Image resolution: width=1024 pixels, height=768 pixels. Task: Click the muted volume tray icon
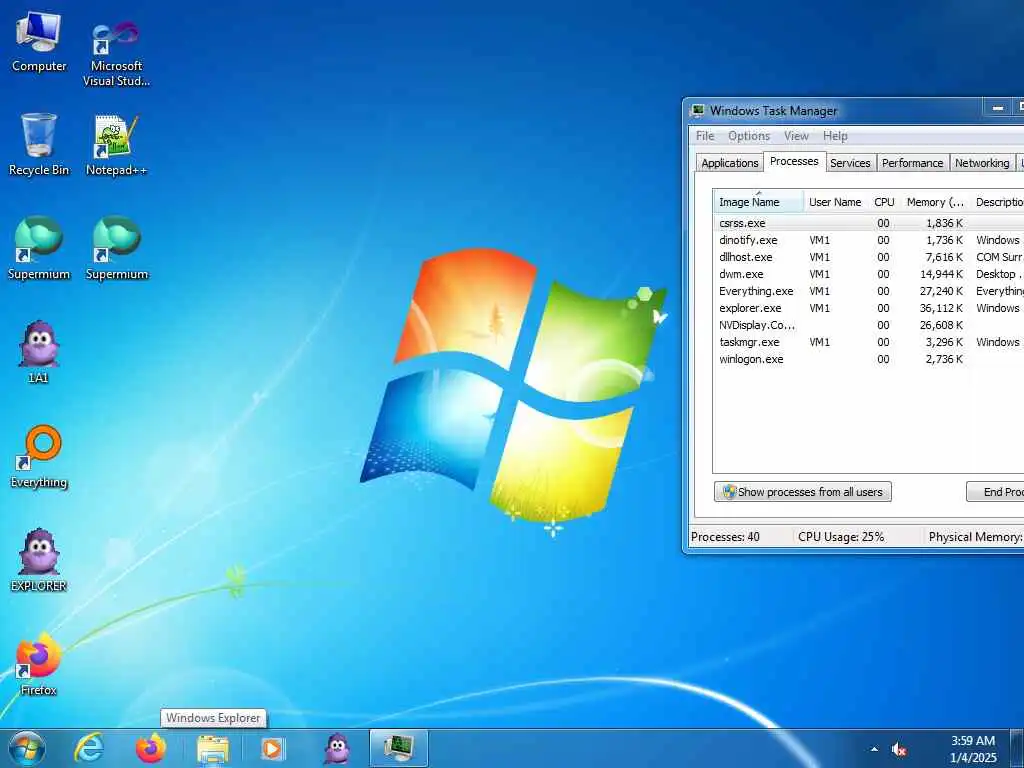coord(899,750)
